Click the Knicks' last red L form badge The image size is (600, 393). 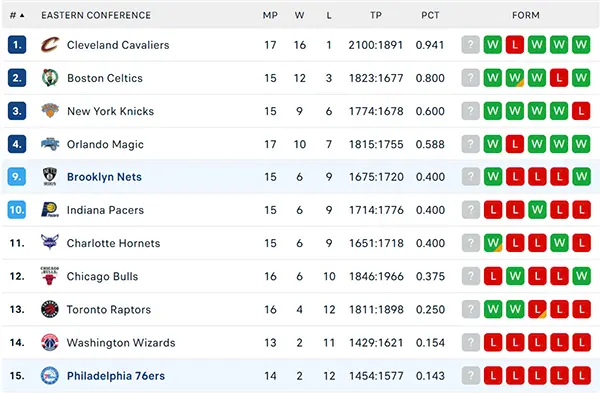[581, 111]
